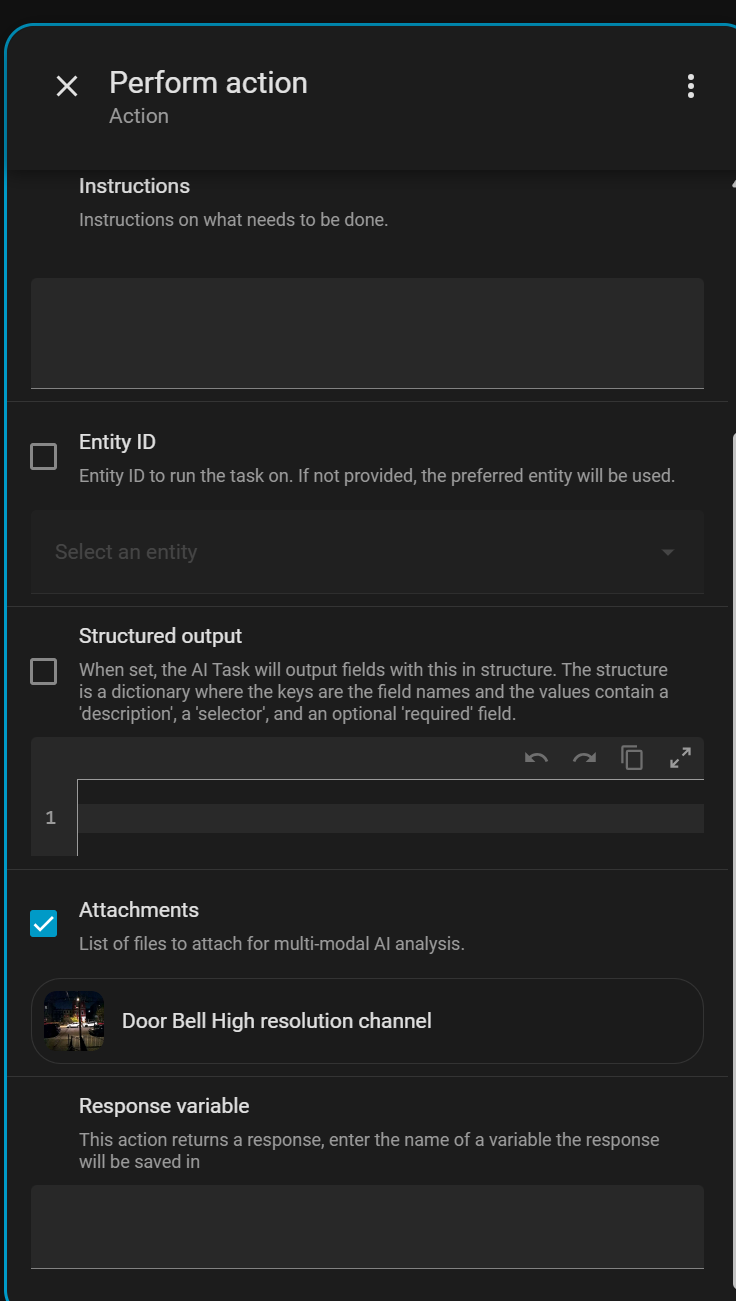Click the undo icon in code editor

(536, 758)
